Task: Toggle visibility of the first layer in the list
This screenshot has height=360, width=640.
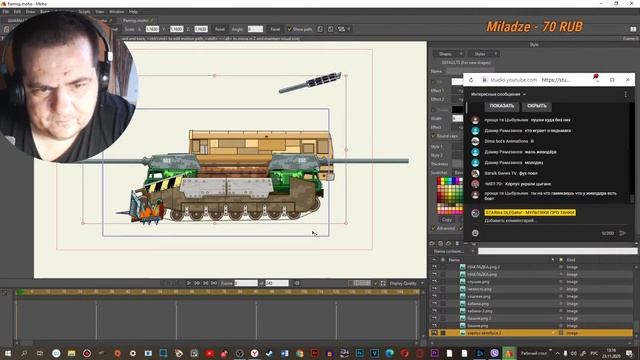Action: tap(434, 267)
